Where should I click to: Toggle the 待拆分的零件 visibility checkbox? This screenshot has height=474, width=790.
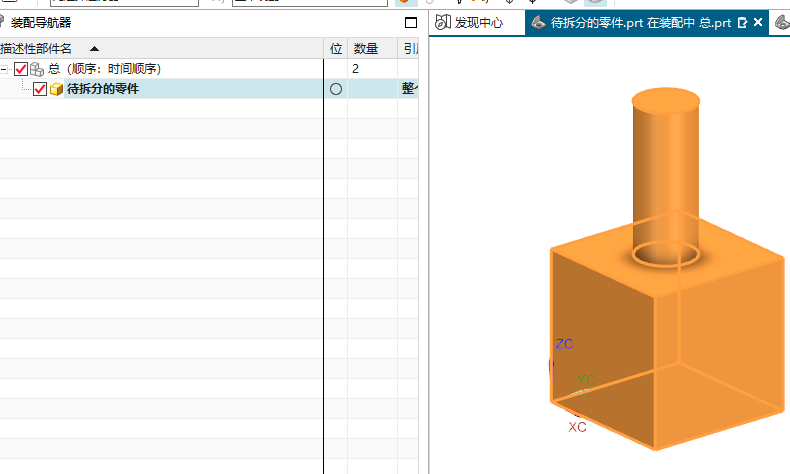click(40, 89)
